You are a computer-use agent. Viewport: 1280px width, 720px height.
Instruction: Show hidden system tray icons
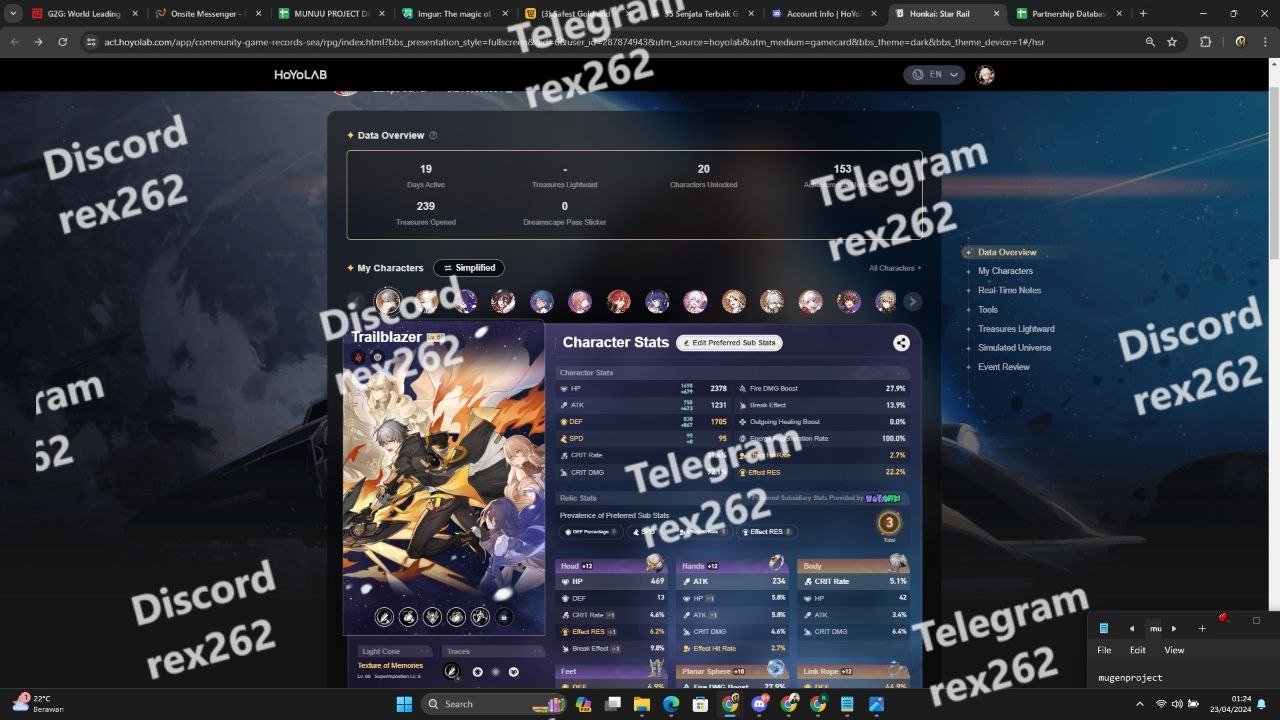[x=1142, y=704]
